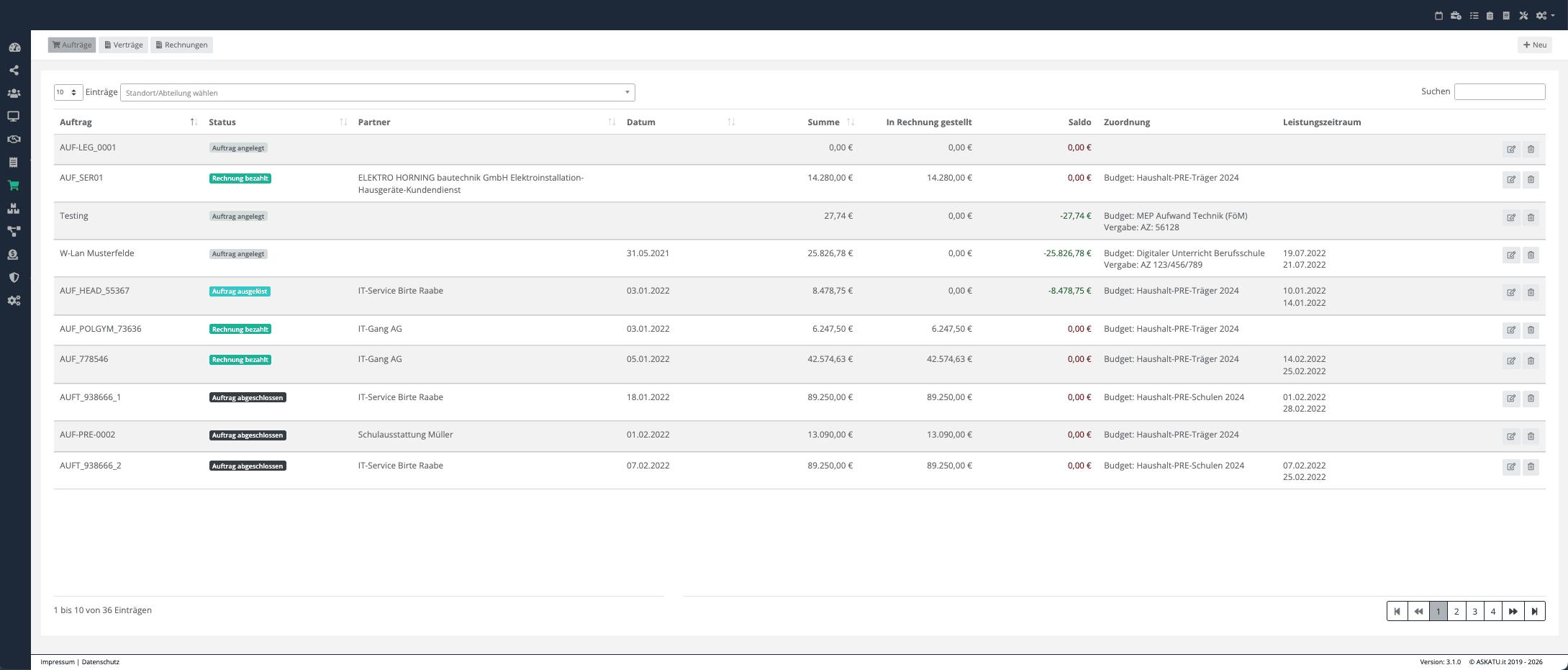The width and height of the screenshot is (1568, 670).
Task: Switch to the Verträge tab
Action: point(123,45)
